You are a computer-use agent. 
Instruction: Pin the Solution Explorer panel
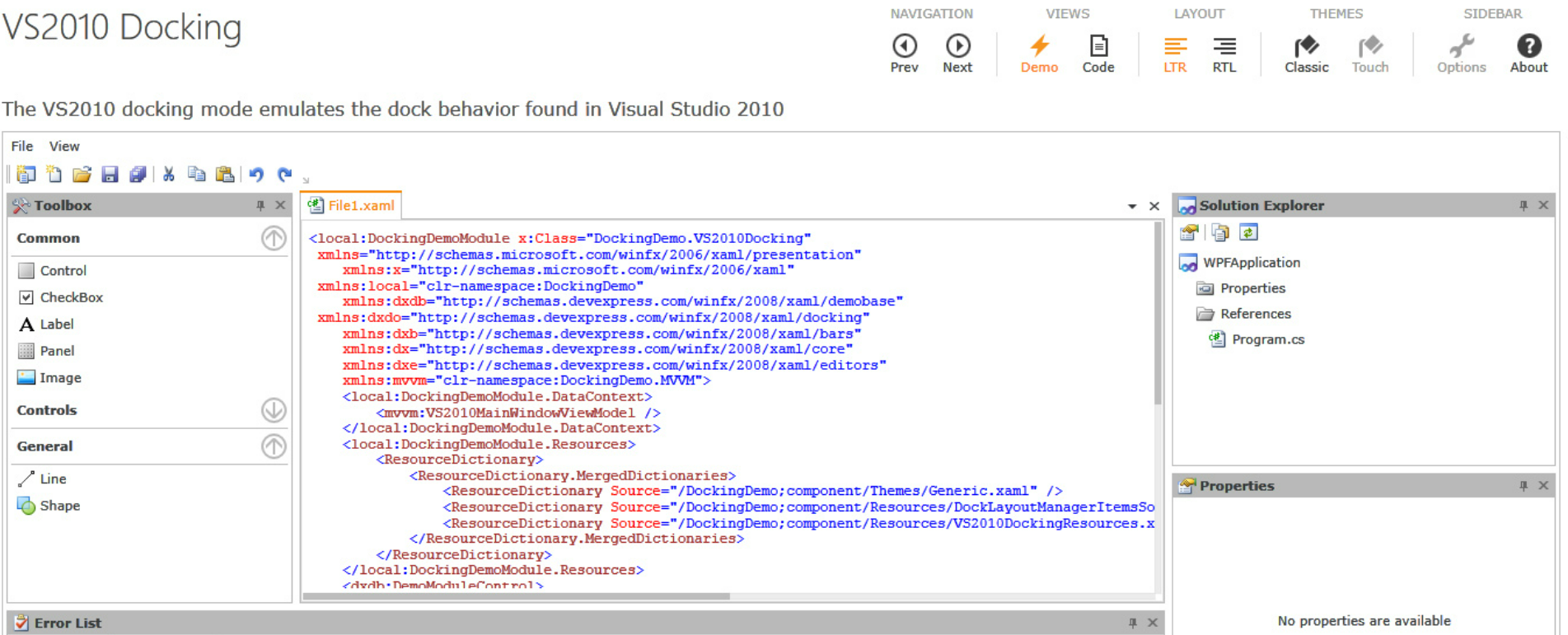[1524, 206]
